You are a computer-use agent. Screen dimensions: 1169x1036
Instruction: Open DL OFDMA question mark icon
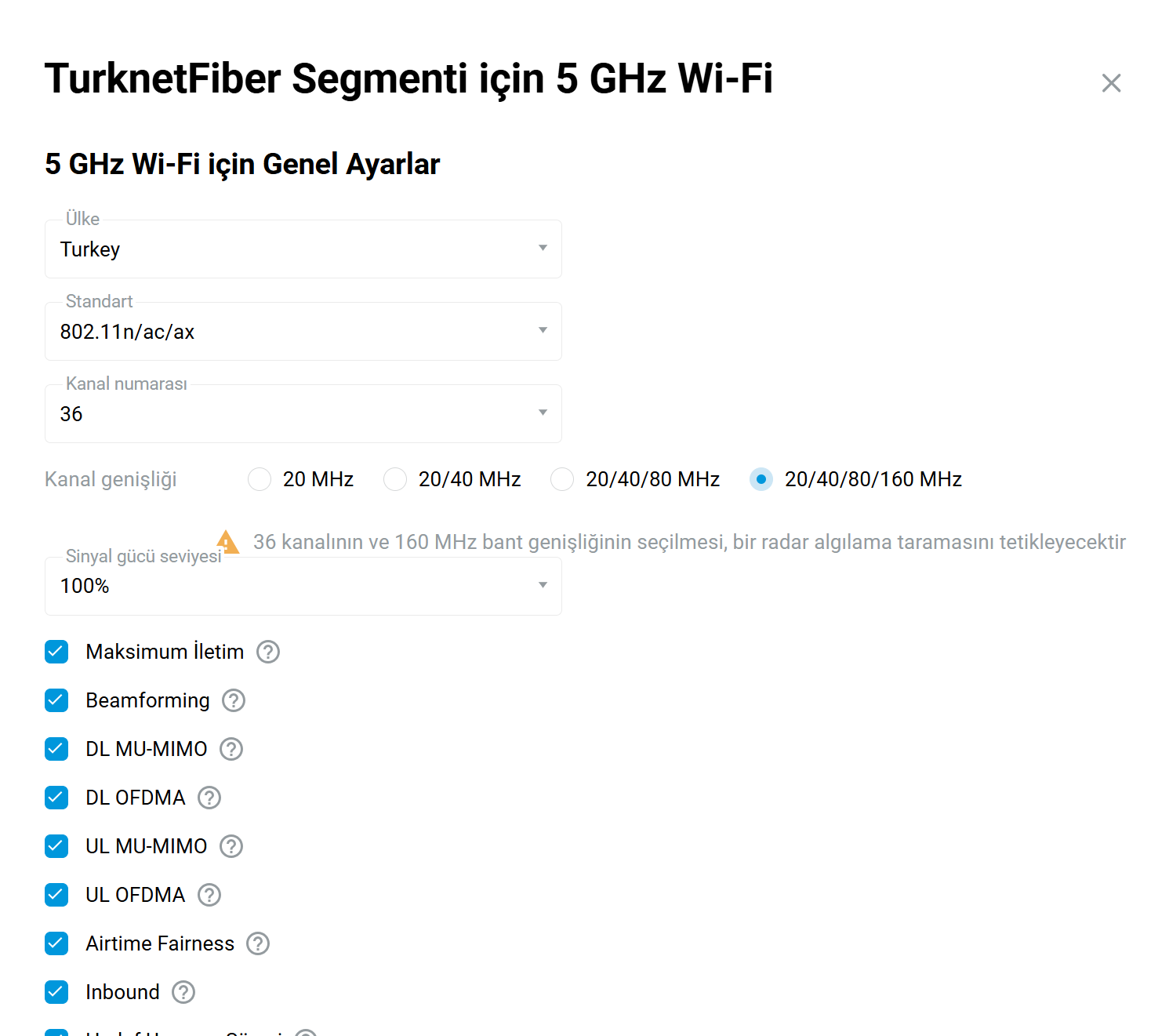point(209,798)
